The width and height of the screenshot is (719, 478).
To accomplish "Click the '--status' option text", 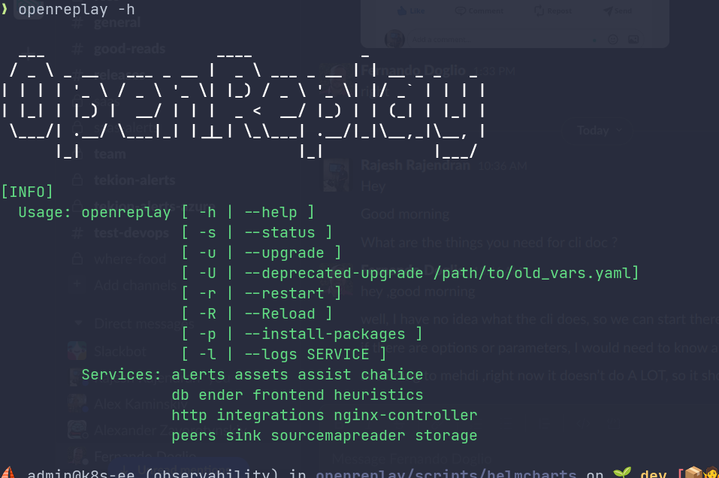I will point(280,232).
